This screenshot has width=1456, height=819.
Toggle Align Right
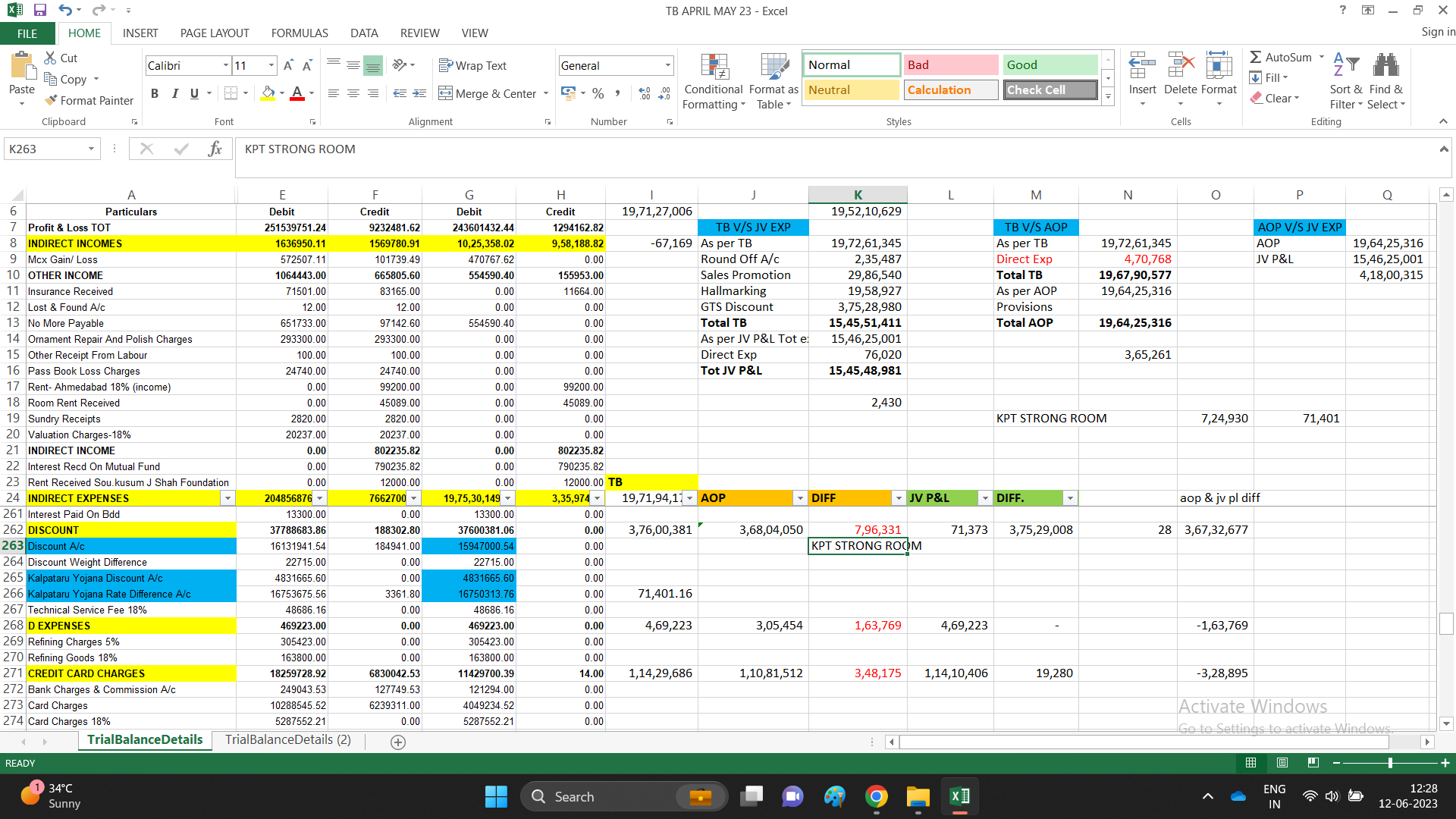coord(372,93)
